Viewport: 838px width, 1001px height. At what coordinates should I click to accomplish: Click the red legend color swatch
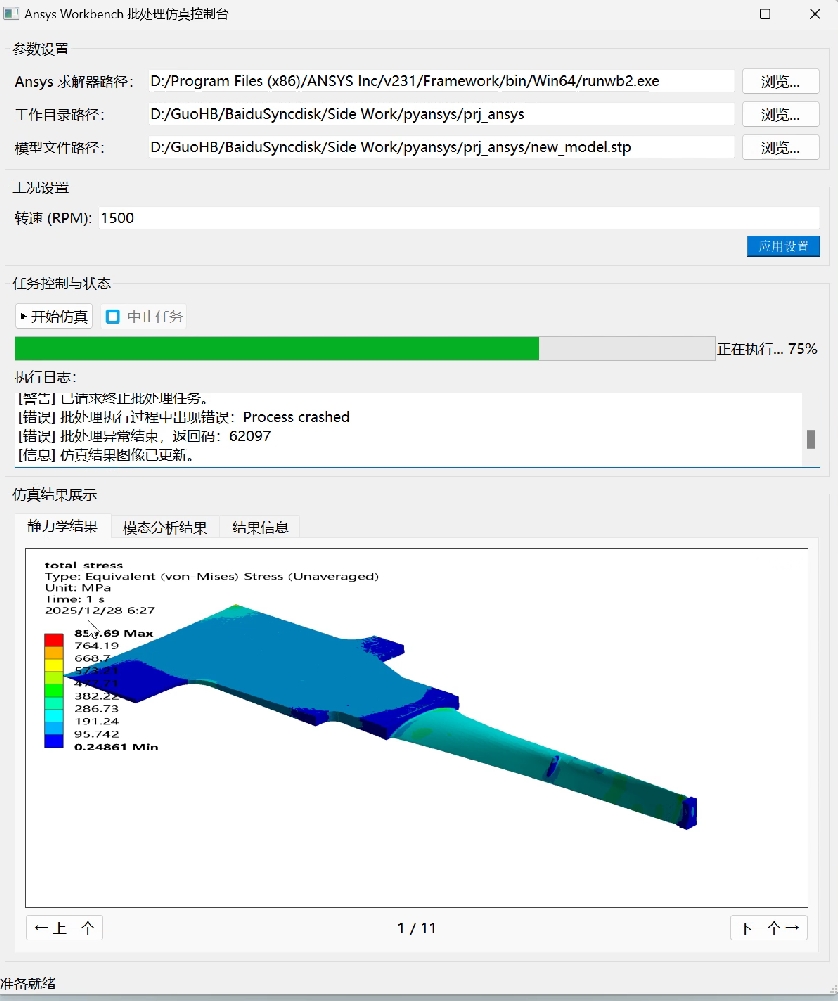(54, 640)
